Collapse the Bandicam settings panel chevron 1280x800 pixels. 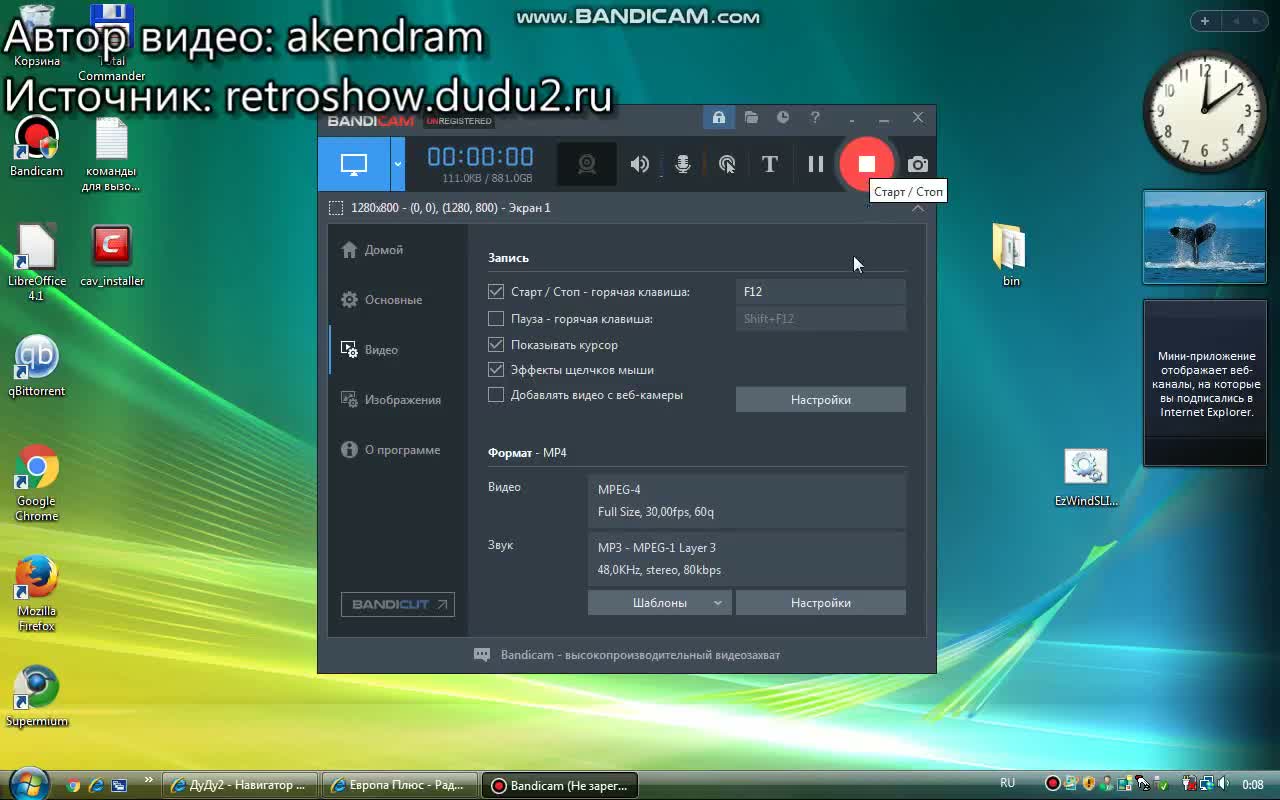pyautogui.click(x=918, y=208)
